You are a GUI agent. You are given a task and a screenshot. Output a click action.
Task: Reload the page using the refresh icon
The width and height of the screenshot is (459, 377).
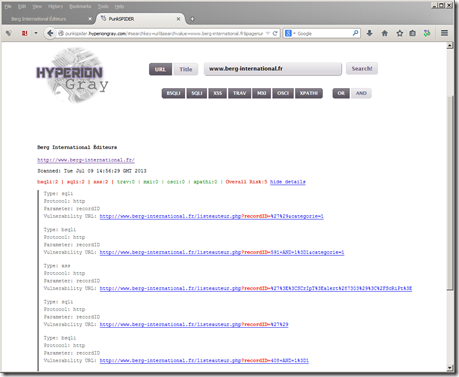(x=275, y=33)
